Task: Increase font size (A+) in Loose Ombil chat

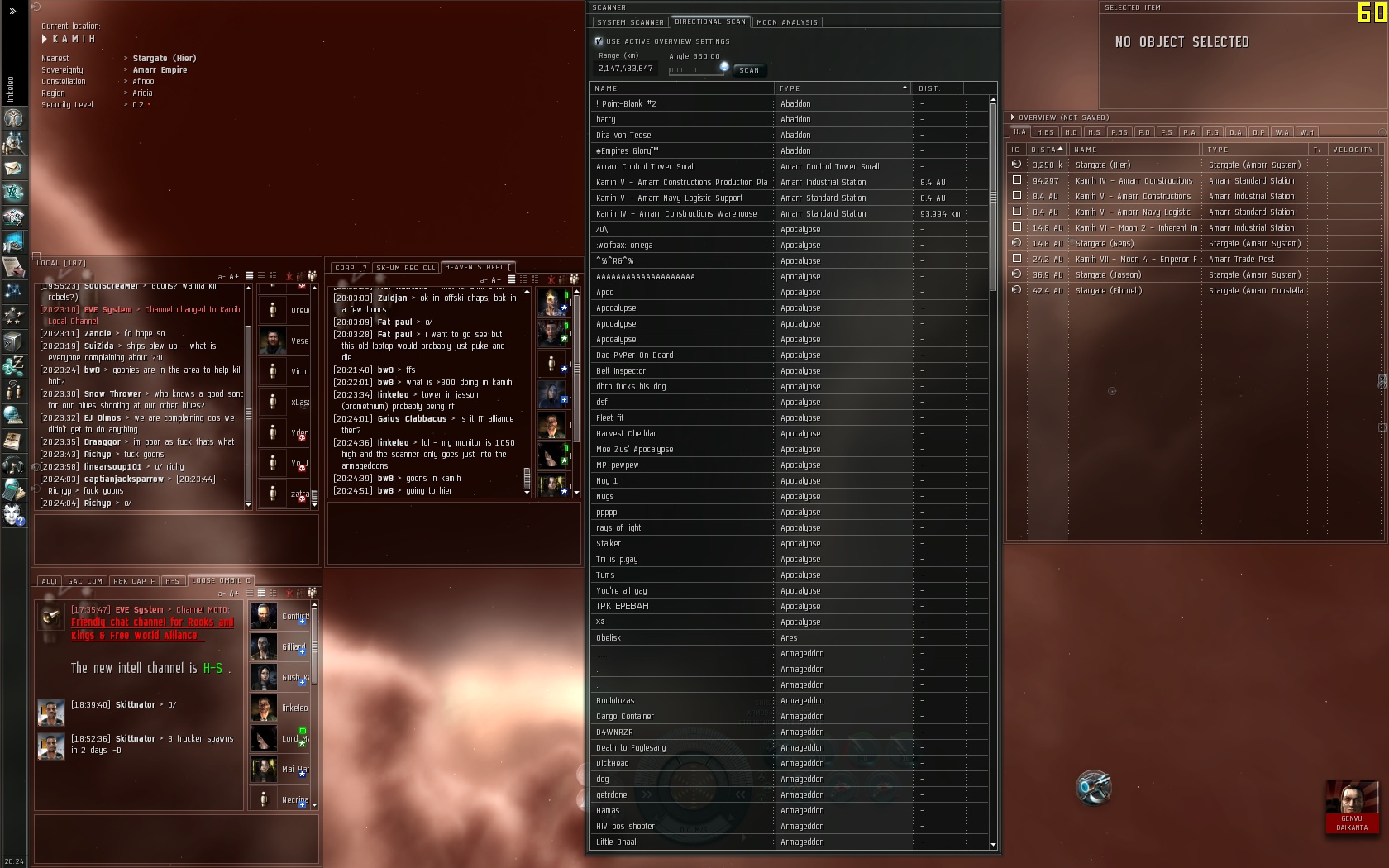Action: (234, 594)
